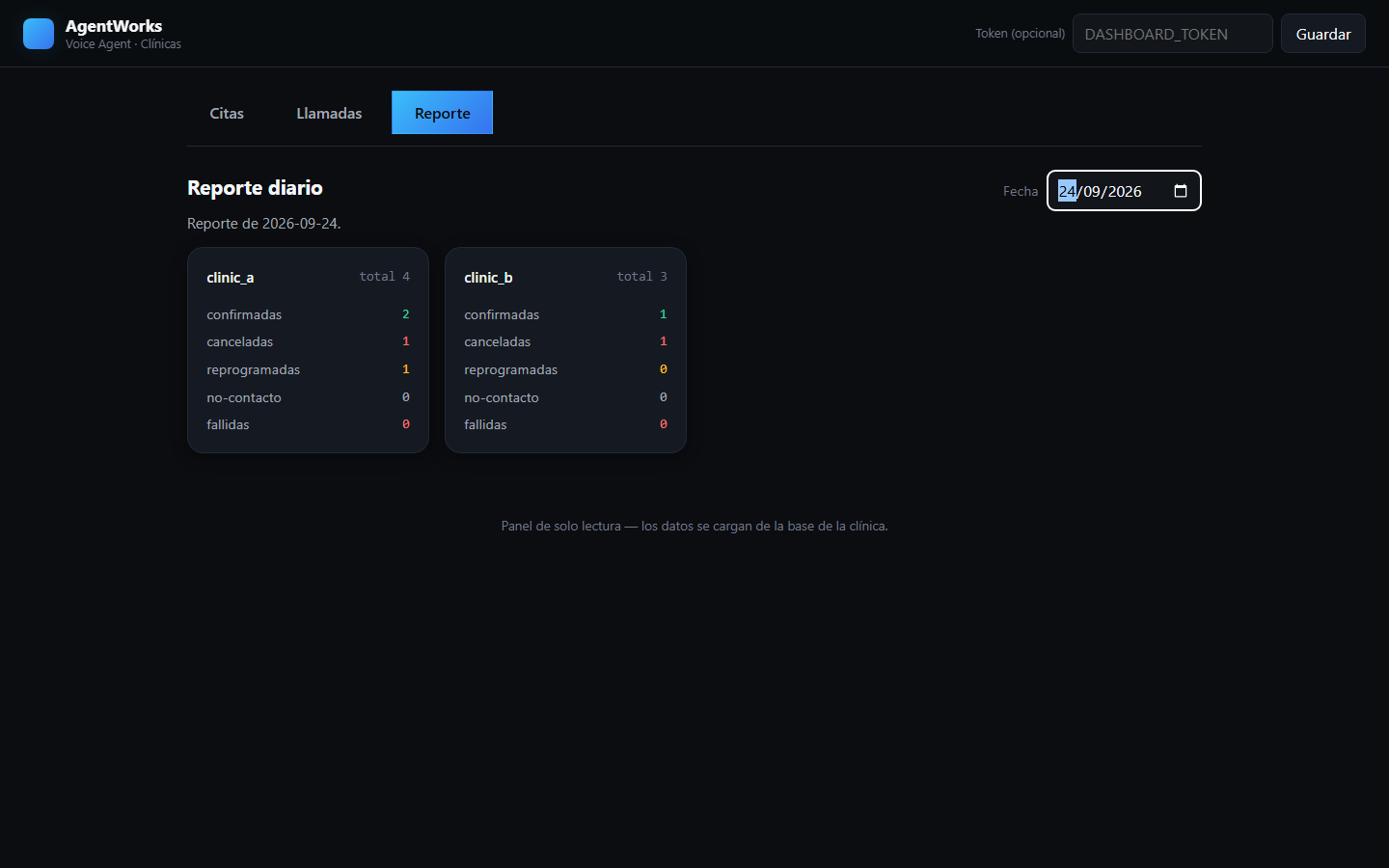1389x868 pixels.
Task: Click the AgentWorks title text
Action: click(x=114, y=26)
